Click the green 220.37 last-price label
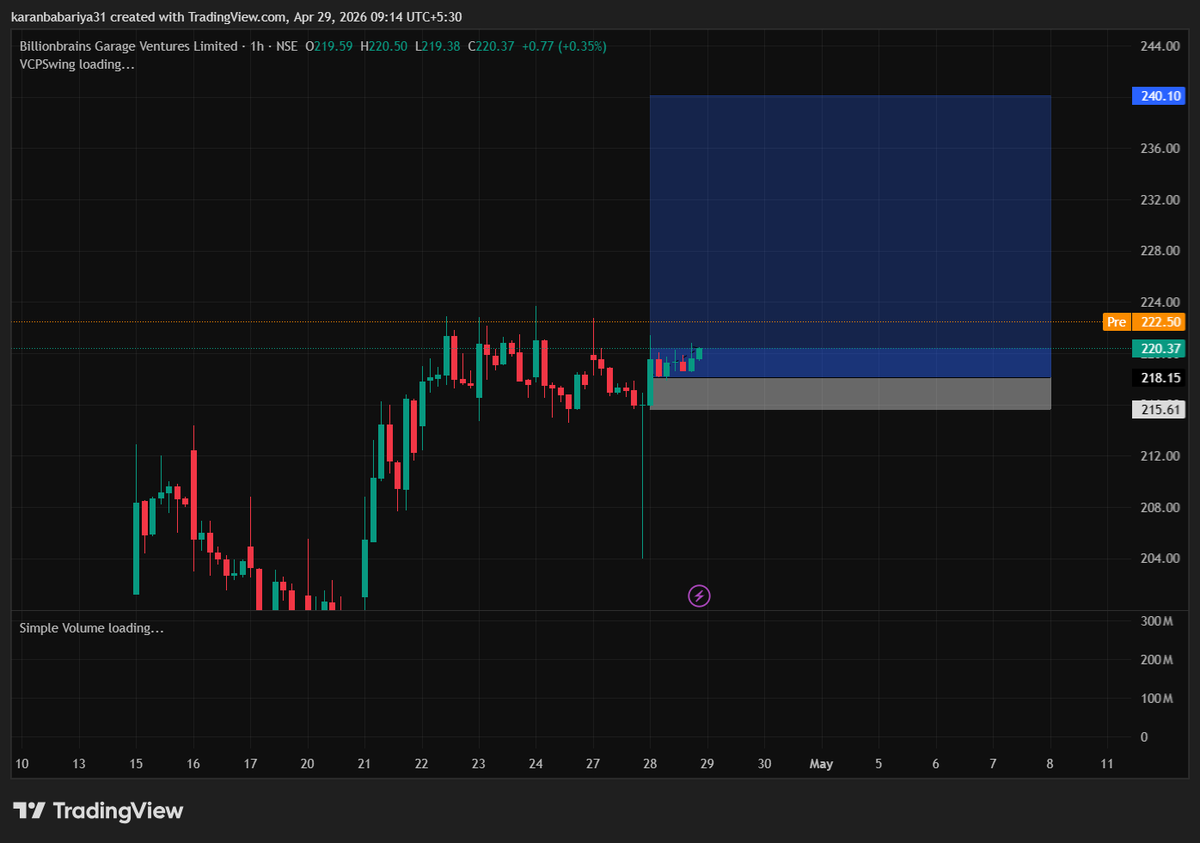 point(1158,348)
